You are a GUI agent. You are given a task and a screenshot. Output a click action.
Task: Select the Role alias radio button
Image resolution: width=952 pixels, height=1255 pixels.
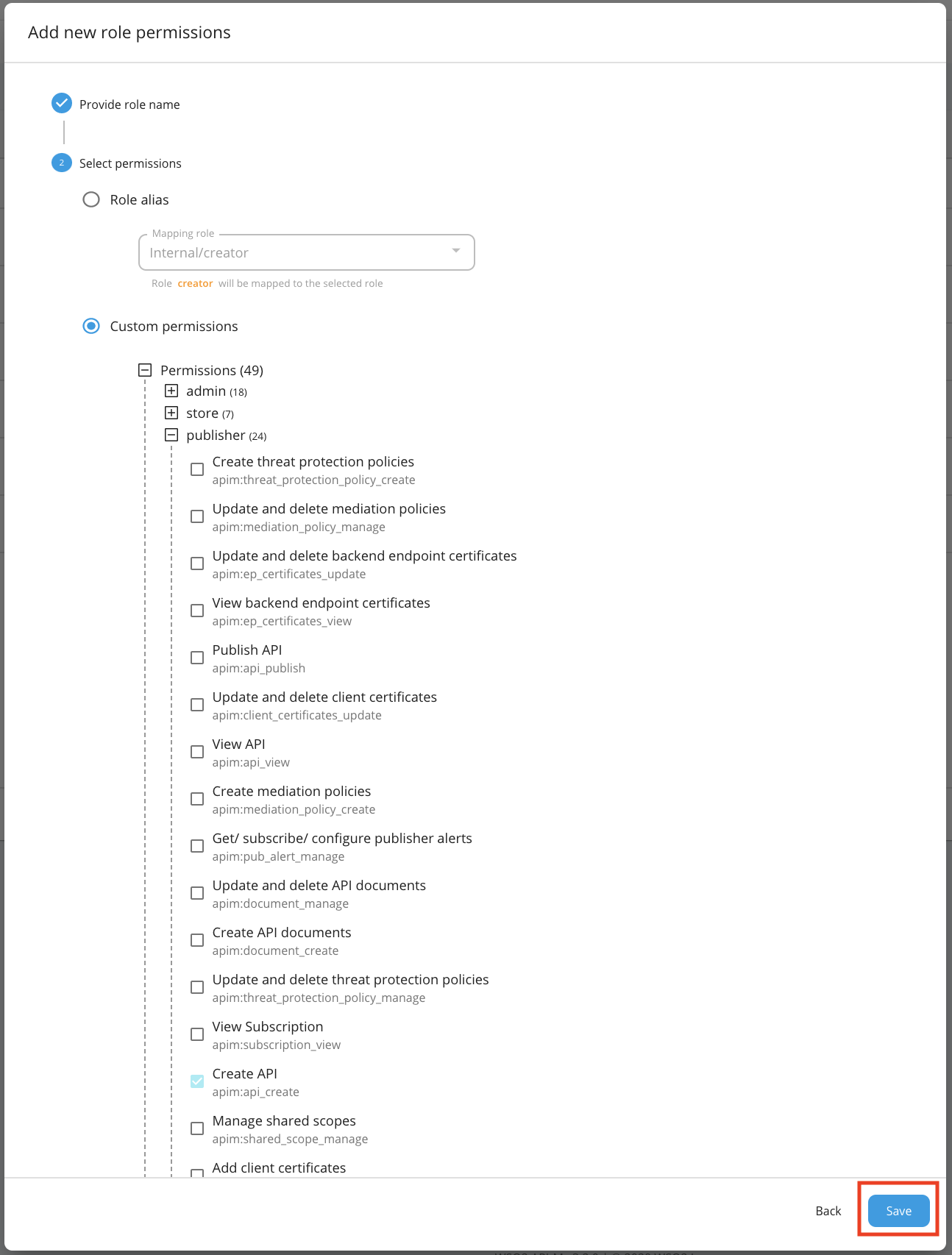pyautogui.click(x=91, y=199)
